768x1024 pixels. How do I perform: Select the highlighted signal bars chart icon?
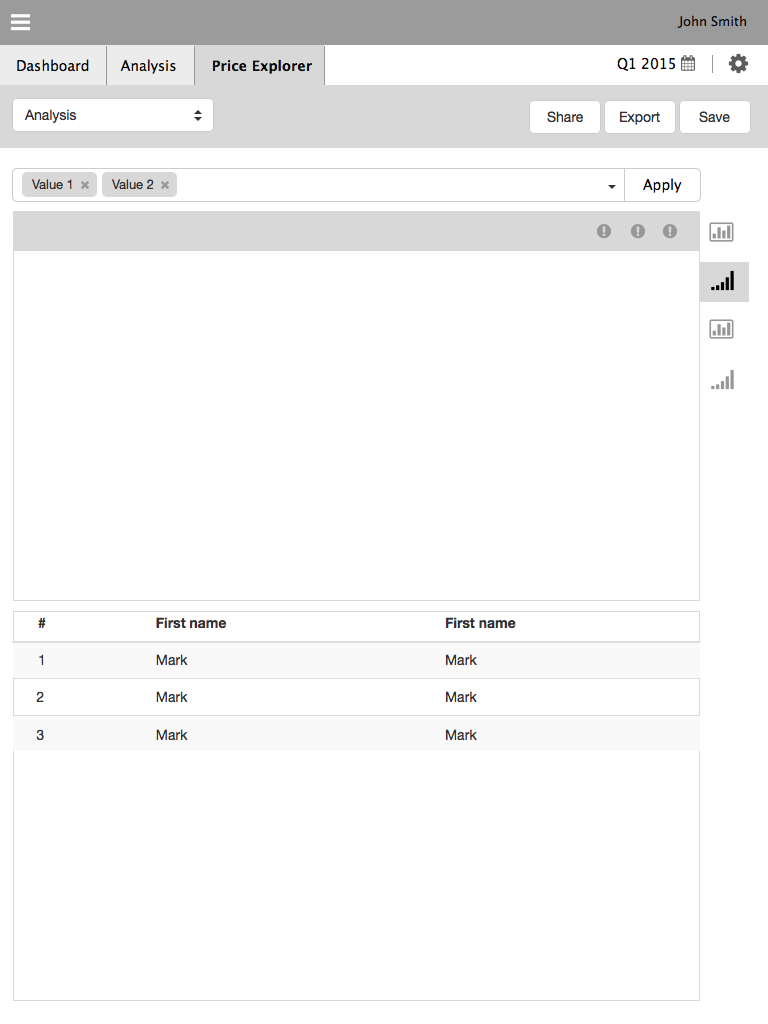[x=723, y=281]
